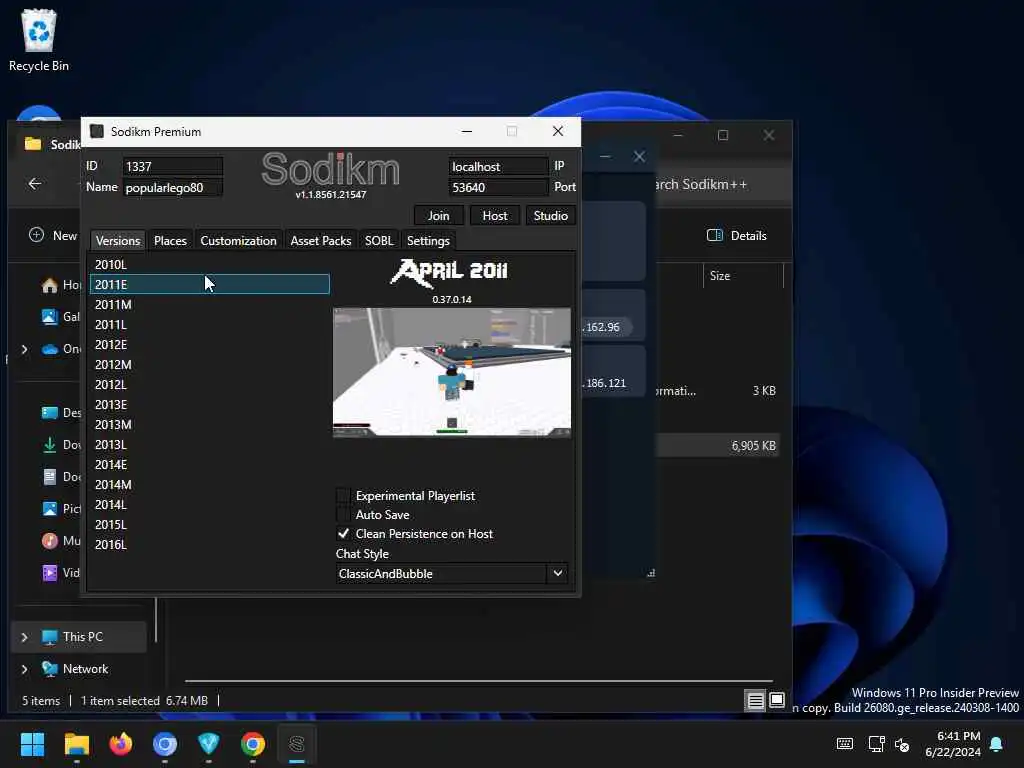Image resolution: width=1024 pixels, height=768 pixels.
Task: Select version 2010L in the list
Action: pos(210,264)
